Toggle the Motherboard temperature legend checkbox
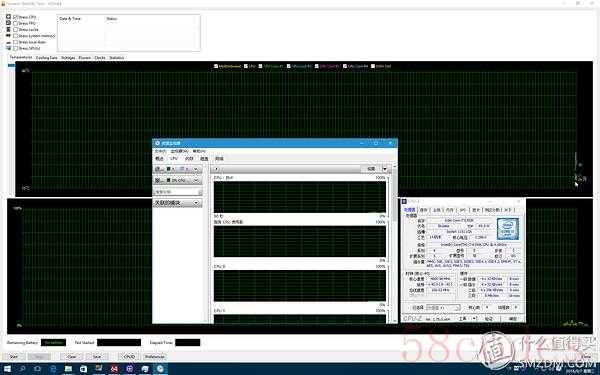 tap(216, 66)
